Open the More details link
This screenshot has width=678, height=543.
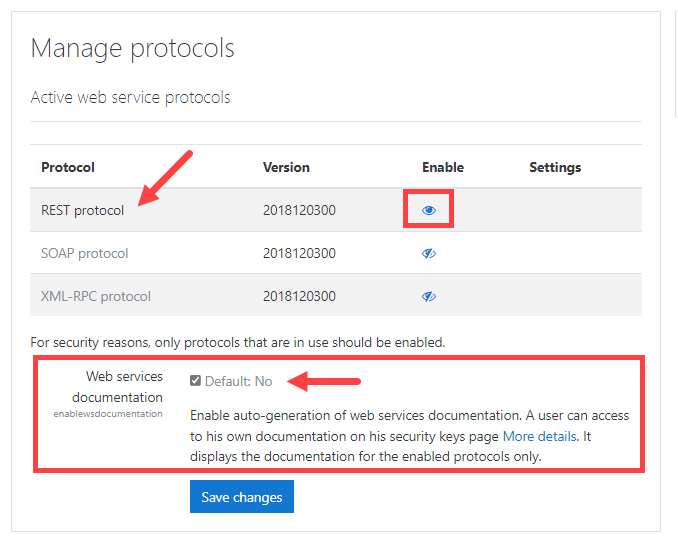pos(539,436)
